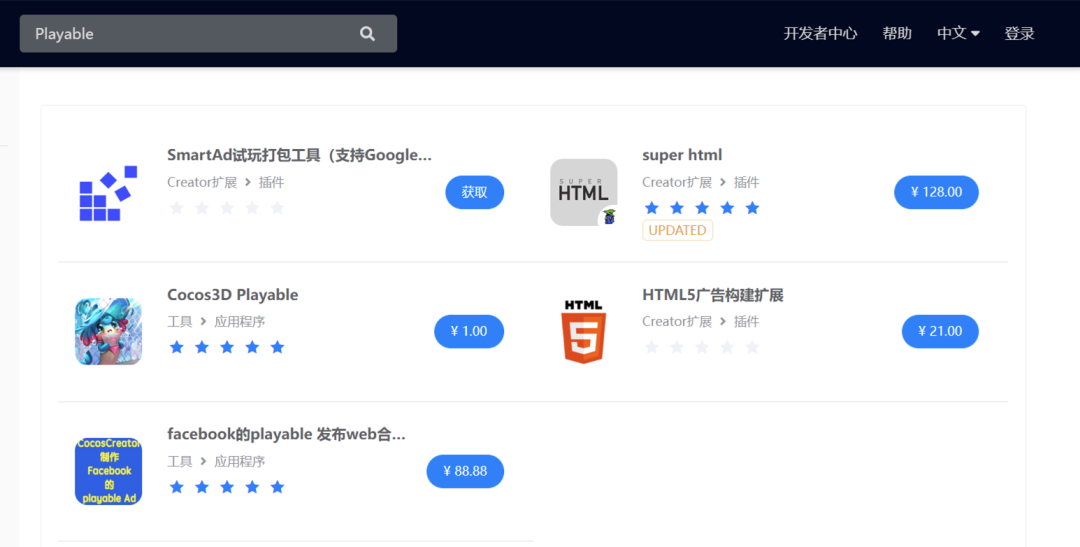Click the UPDATED badge on super html

point(678,230)
